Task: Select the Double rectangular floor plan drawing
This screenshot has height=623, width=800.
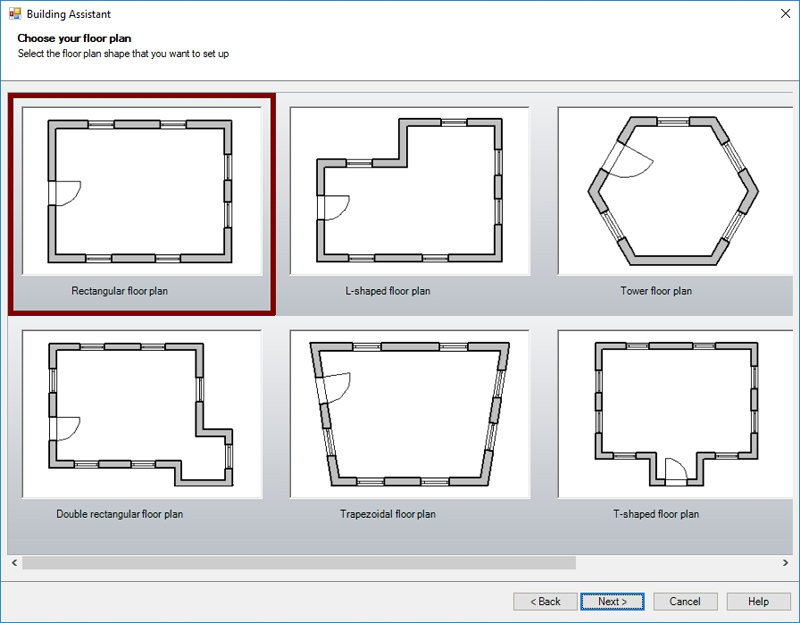Action: coord(141,414)
